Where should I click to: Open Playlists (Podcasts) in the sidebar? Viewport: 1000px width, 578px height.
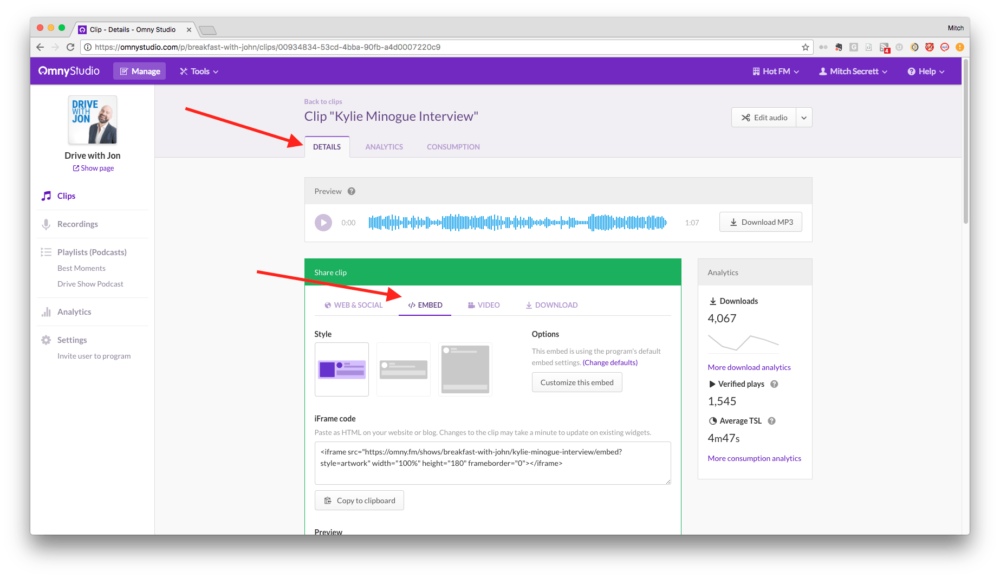pyautogui.click(x=84, y=252)
